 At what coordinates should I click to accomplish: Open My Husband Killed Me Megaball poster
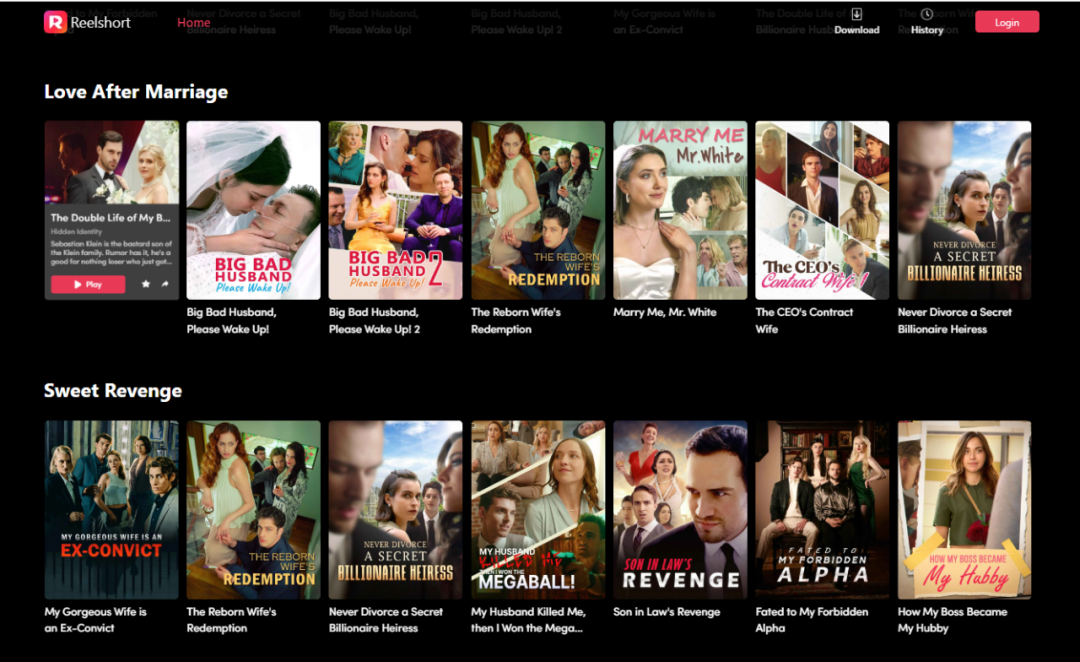(x=538, y=510)
